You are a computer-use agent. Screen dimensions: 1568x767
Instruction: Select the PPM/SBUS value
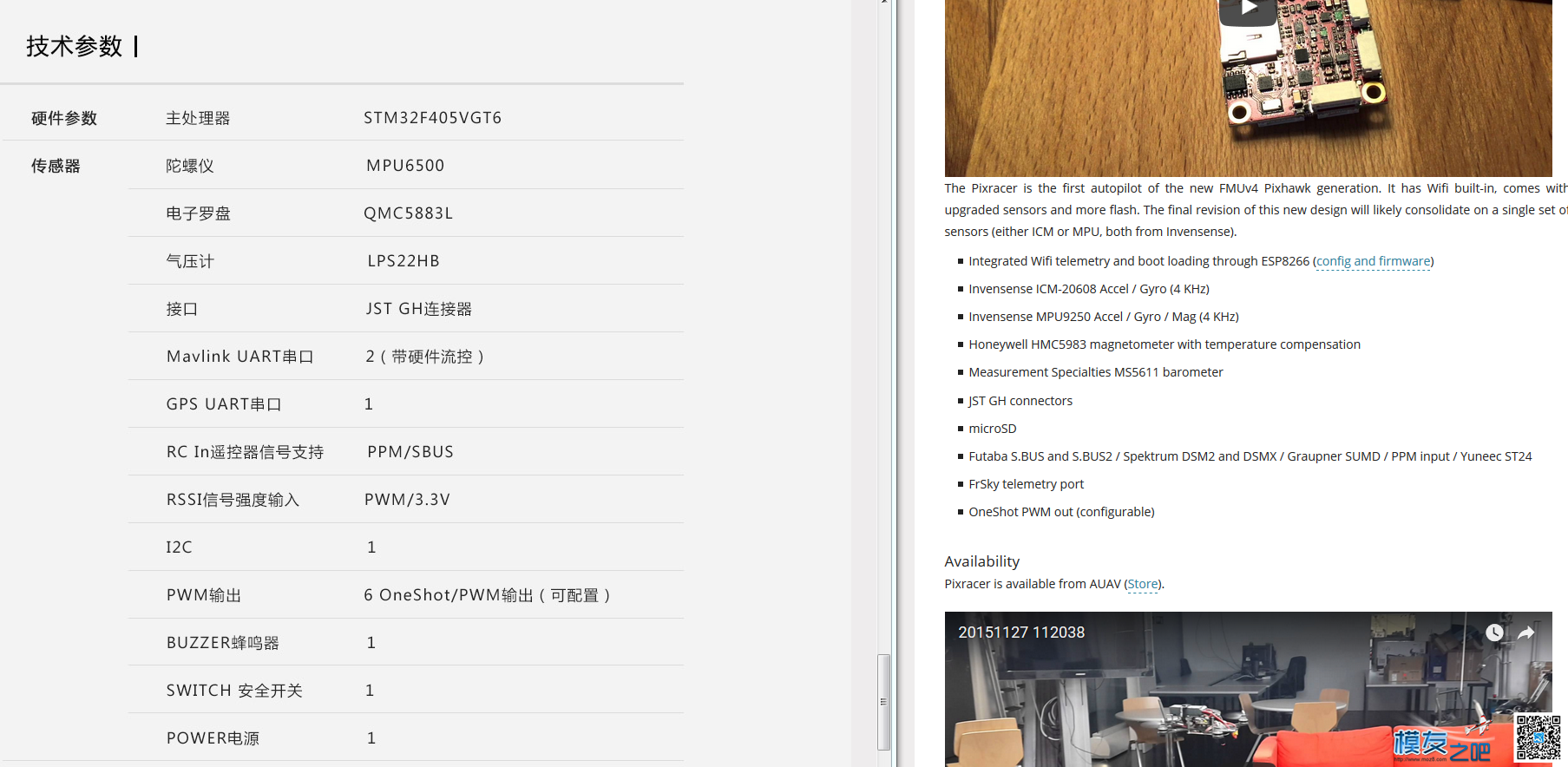(x=410, y=452)
